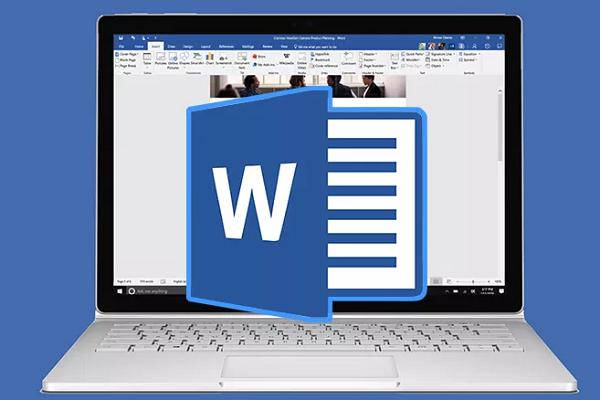Open the Cover Page dropdown
This screenshot has height=400, width=600.
pyautogui.click(x=128, y=55)
